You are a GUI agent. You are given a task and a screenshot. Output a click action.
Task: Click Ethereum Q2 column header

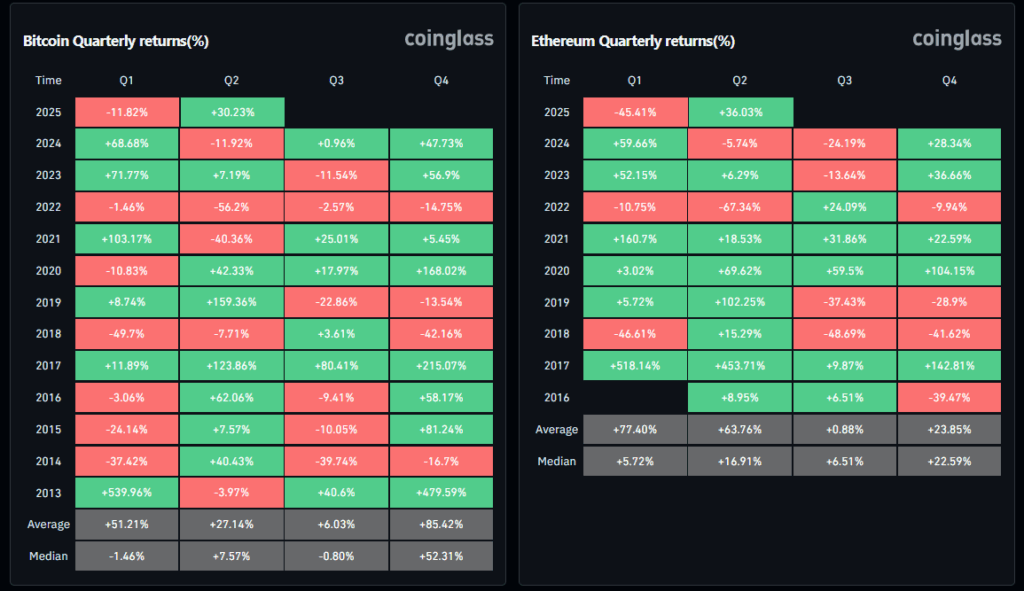pyautogui.click(x=740, y=80)
